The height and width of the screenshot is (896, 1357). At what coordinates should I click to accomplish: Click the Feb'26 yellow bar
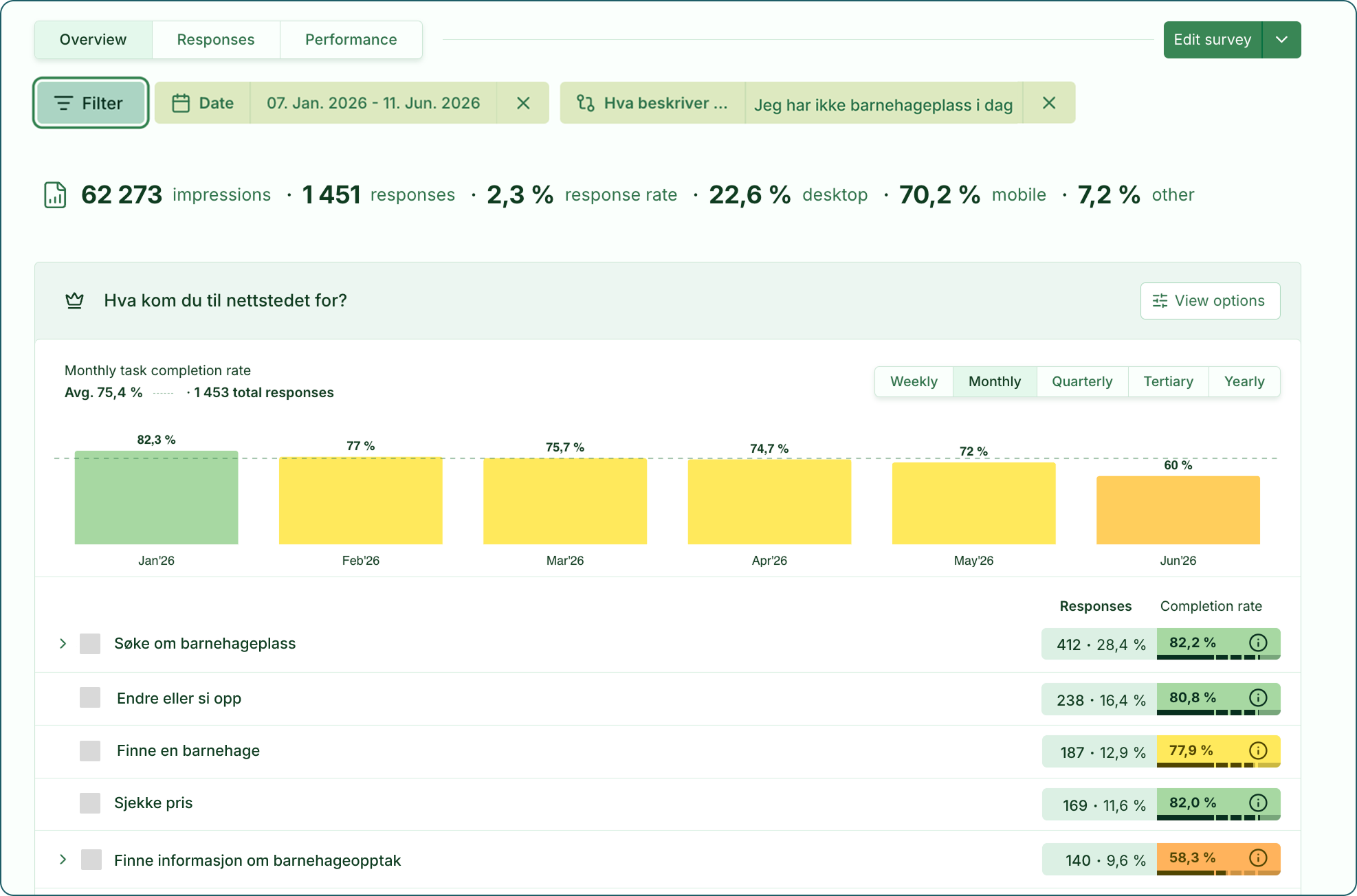tap(361, 501)
